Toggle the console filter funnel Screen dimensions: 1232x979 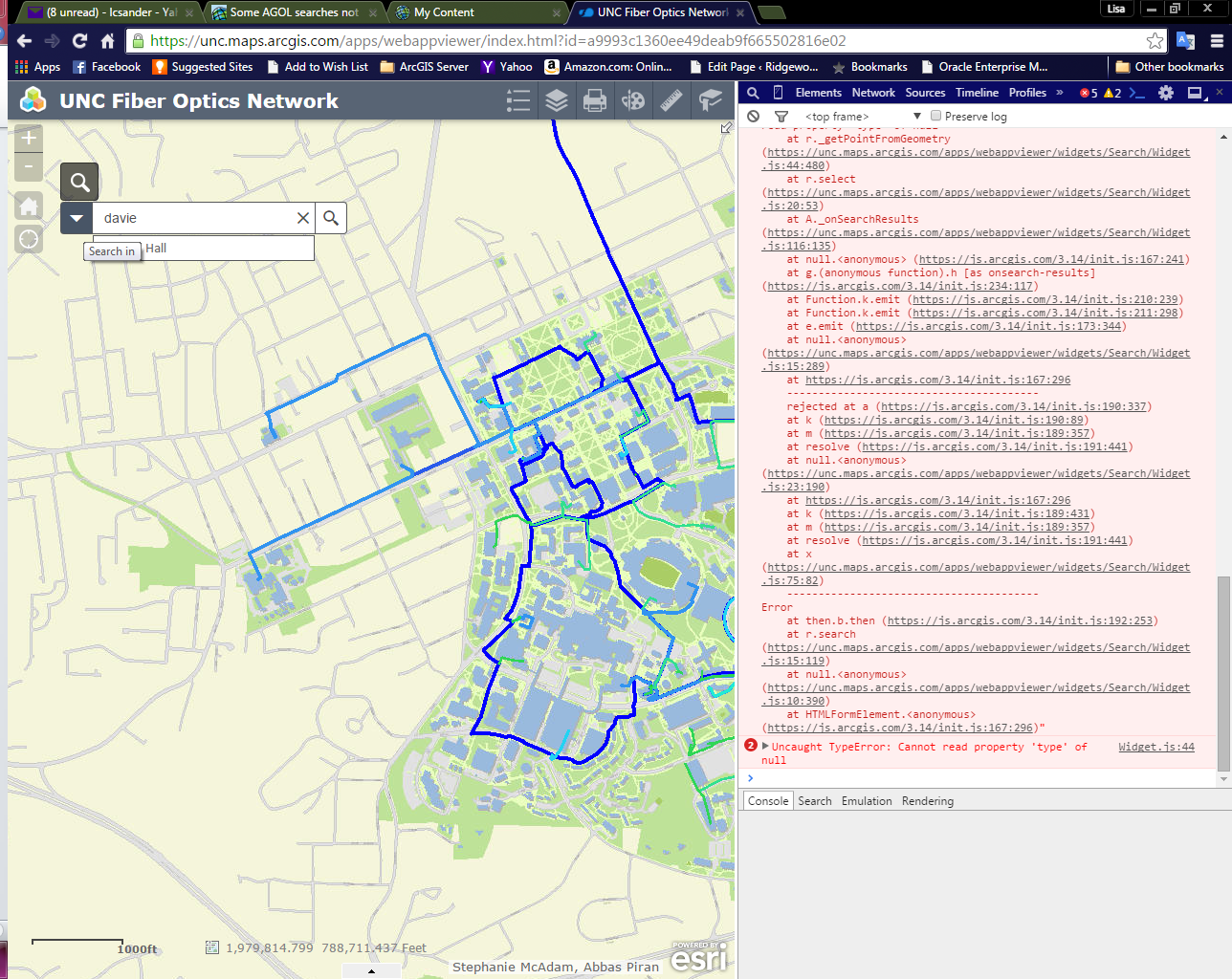[x=781, y=117]
